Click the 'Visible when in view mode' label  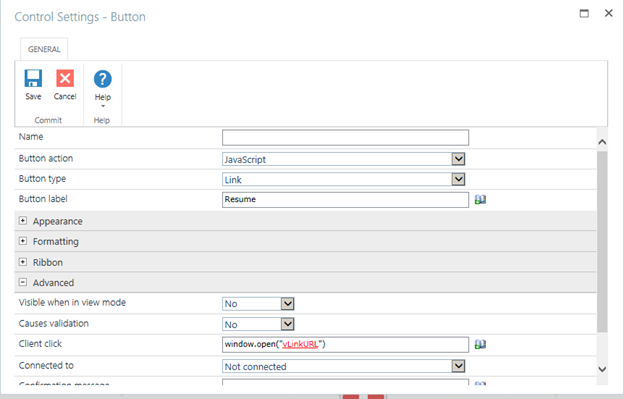(x=72, y=302)
